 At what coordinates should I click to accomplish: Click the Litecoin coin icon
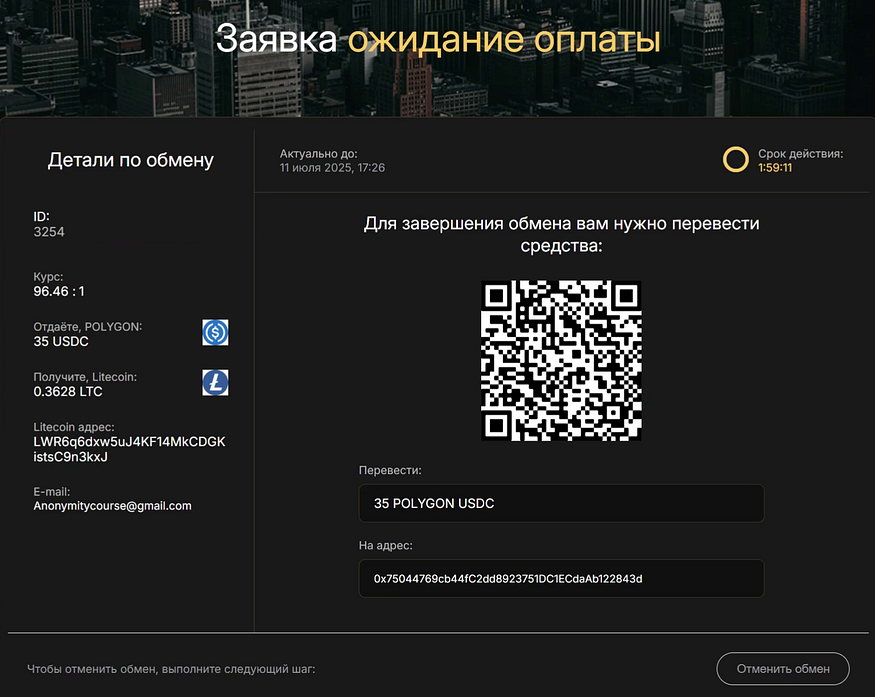coord(215,383)
